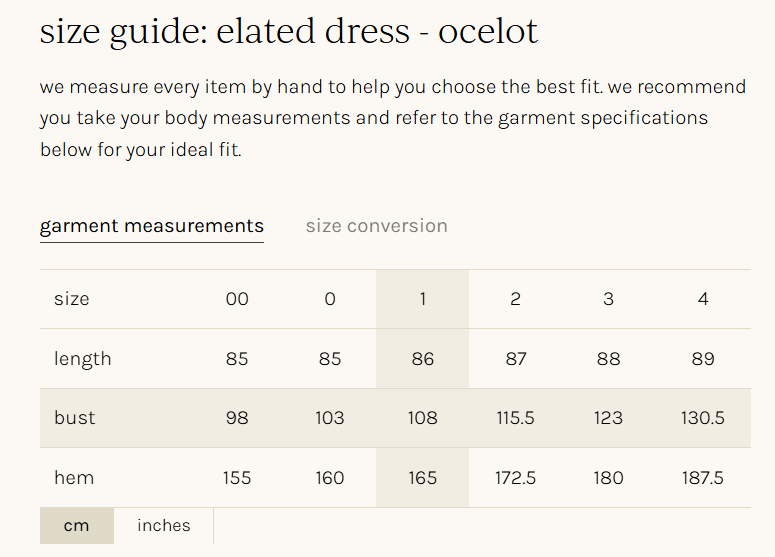Click the bust value 115.5
The width and height of the screenshot is (775, 557).
tap(515, 418)
